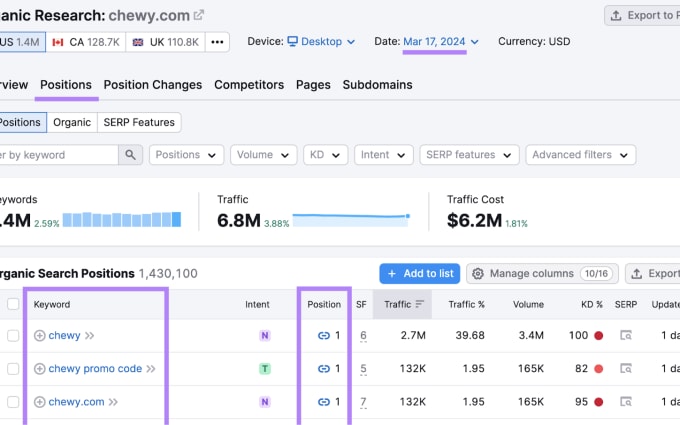Click N intent badge for chewy.com
The image size is (680, 425).
click(x=265, y=402)
